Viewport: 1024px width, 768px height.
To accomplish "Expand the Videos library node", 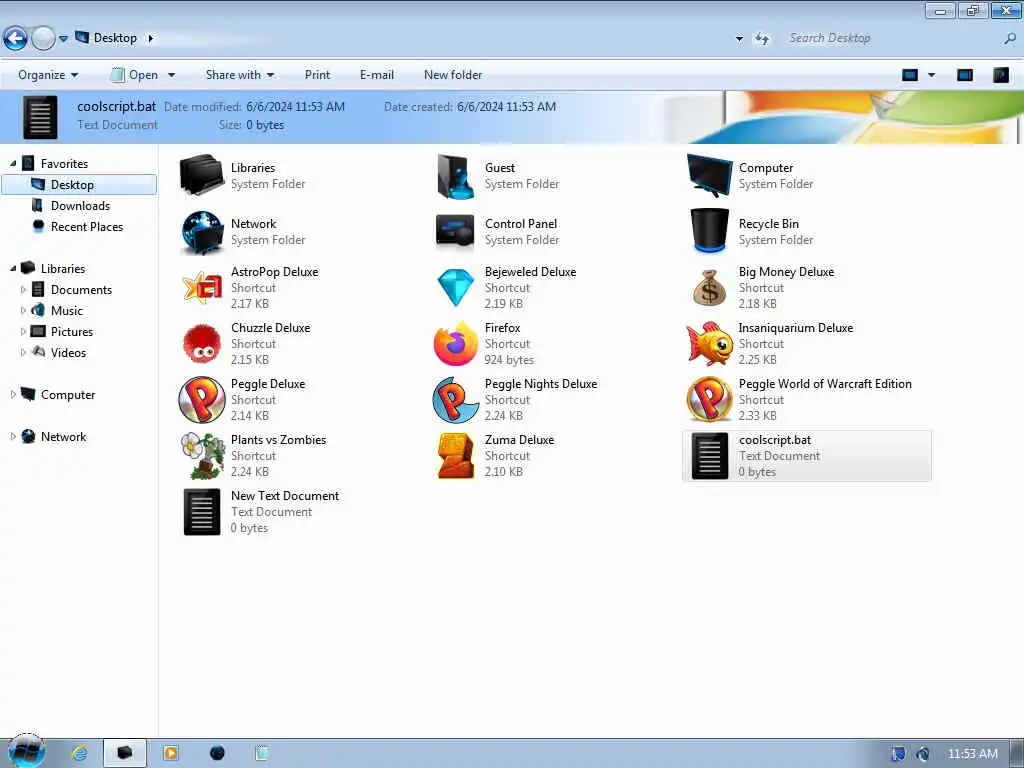I will (x=23, y=352).
